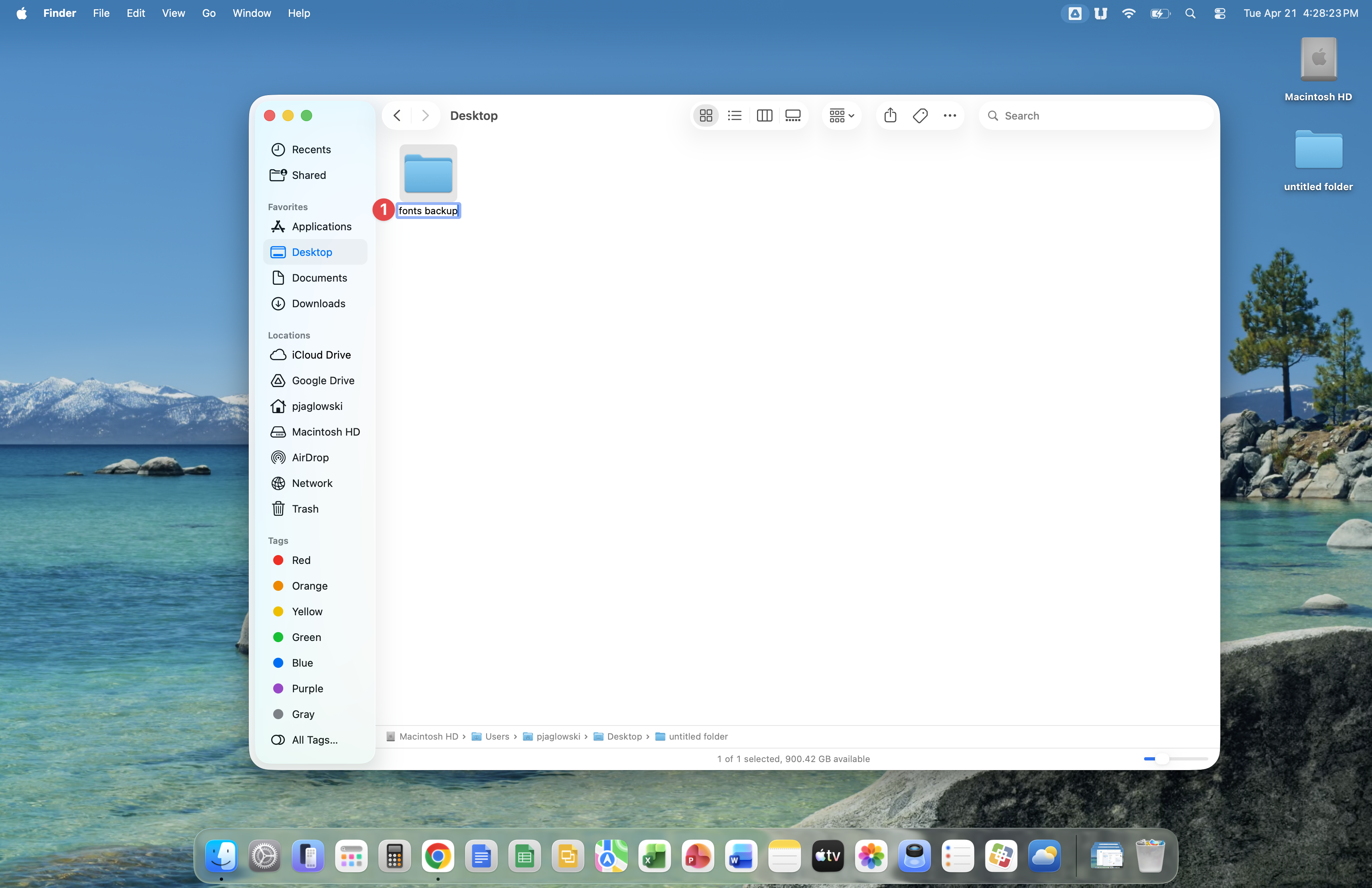Switch to list view in toolbar

coord(735,116)
